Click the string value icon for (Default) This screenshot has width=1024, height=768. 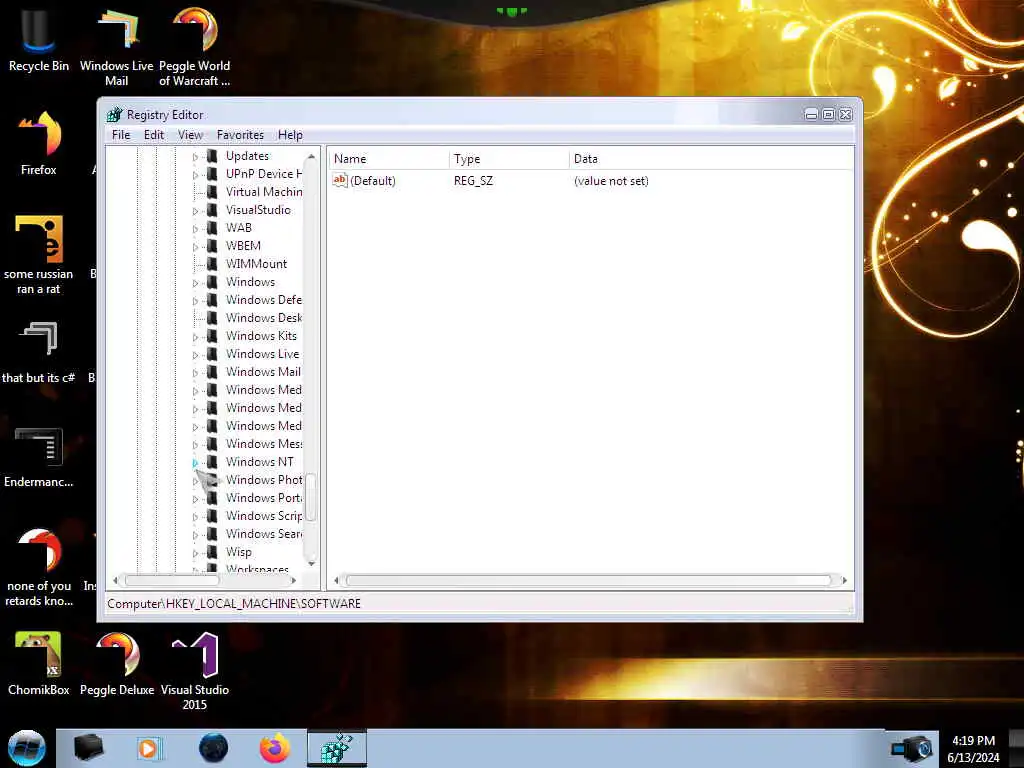click(x=340, y=180)
